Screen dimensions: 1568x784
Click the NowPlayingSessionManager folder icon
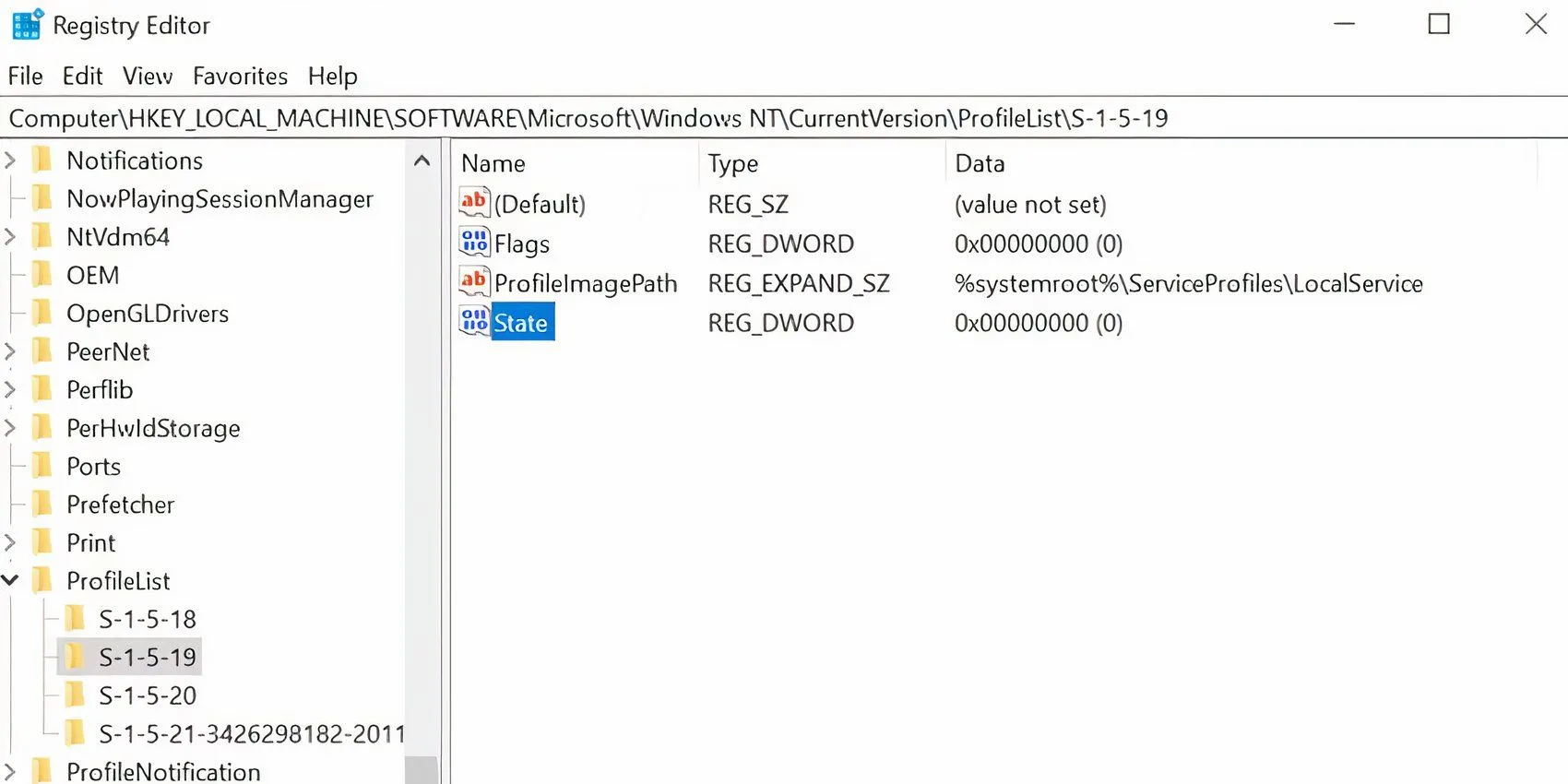pos(42,198)
